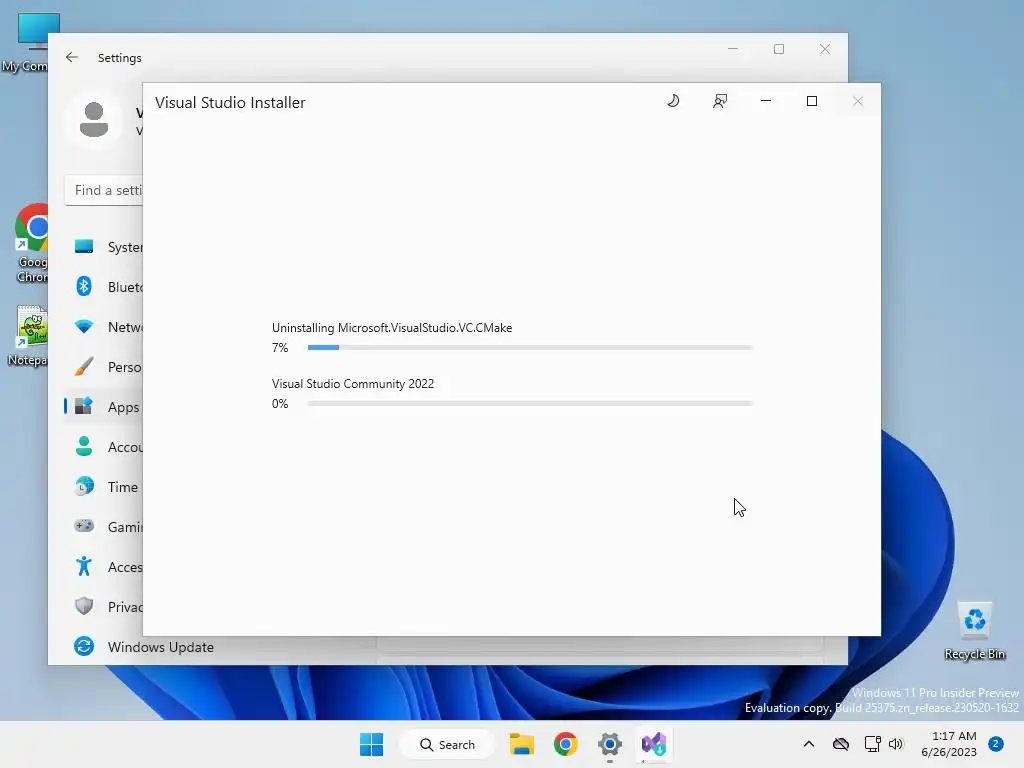The width and height of the screenshot is (1024, 768).
Task: Open Accessibility in Settings sidebar
Action: (104, 567)
